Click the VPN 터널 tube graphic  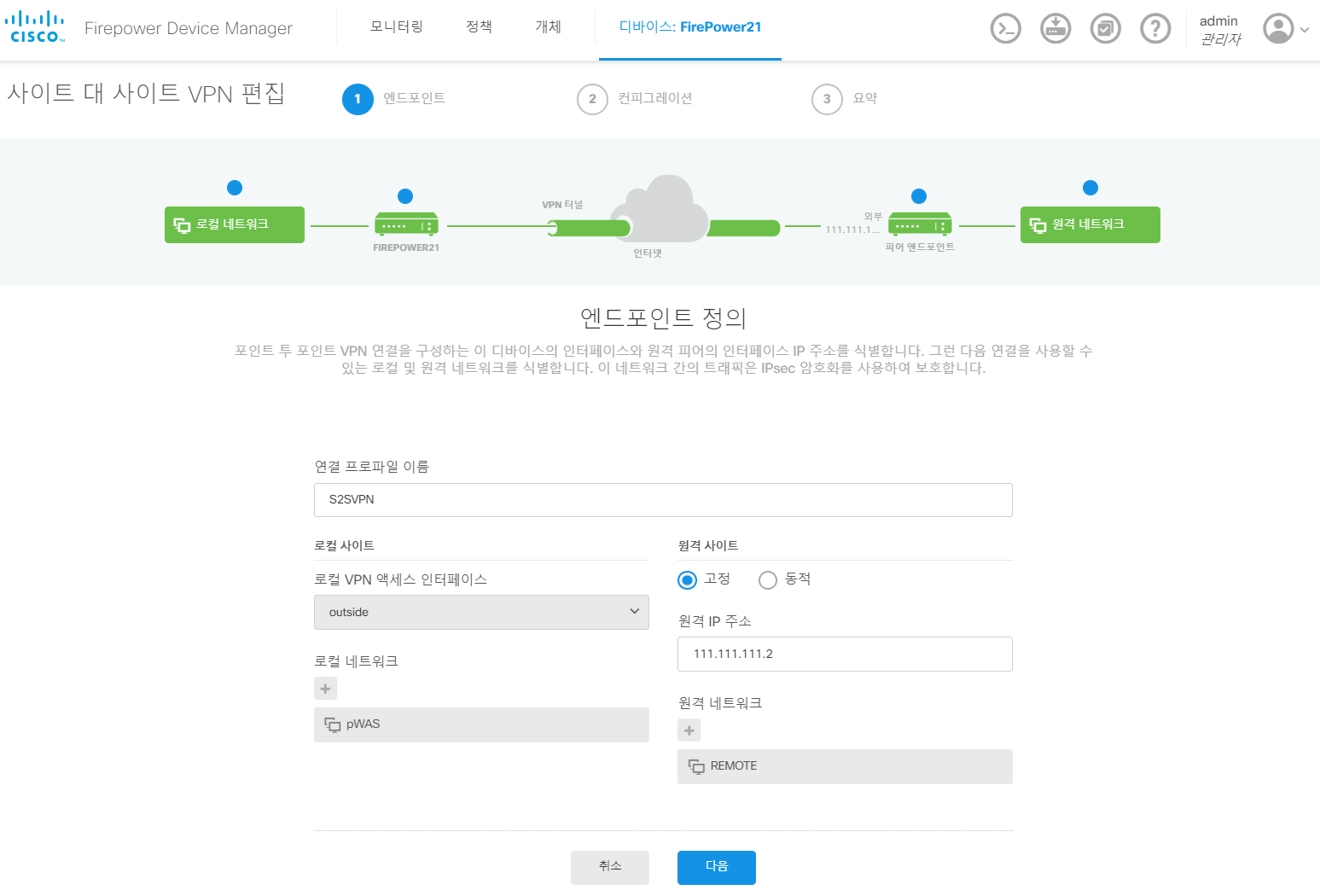[589, 228]
